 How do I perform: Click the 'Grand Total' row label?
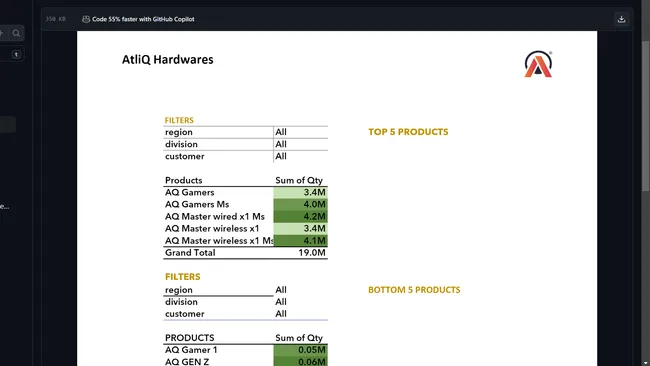click(x=190, y=253)
